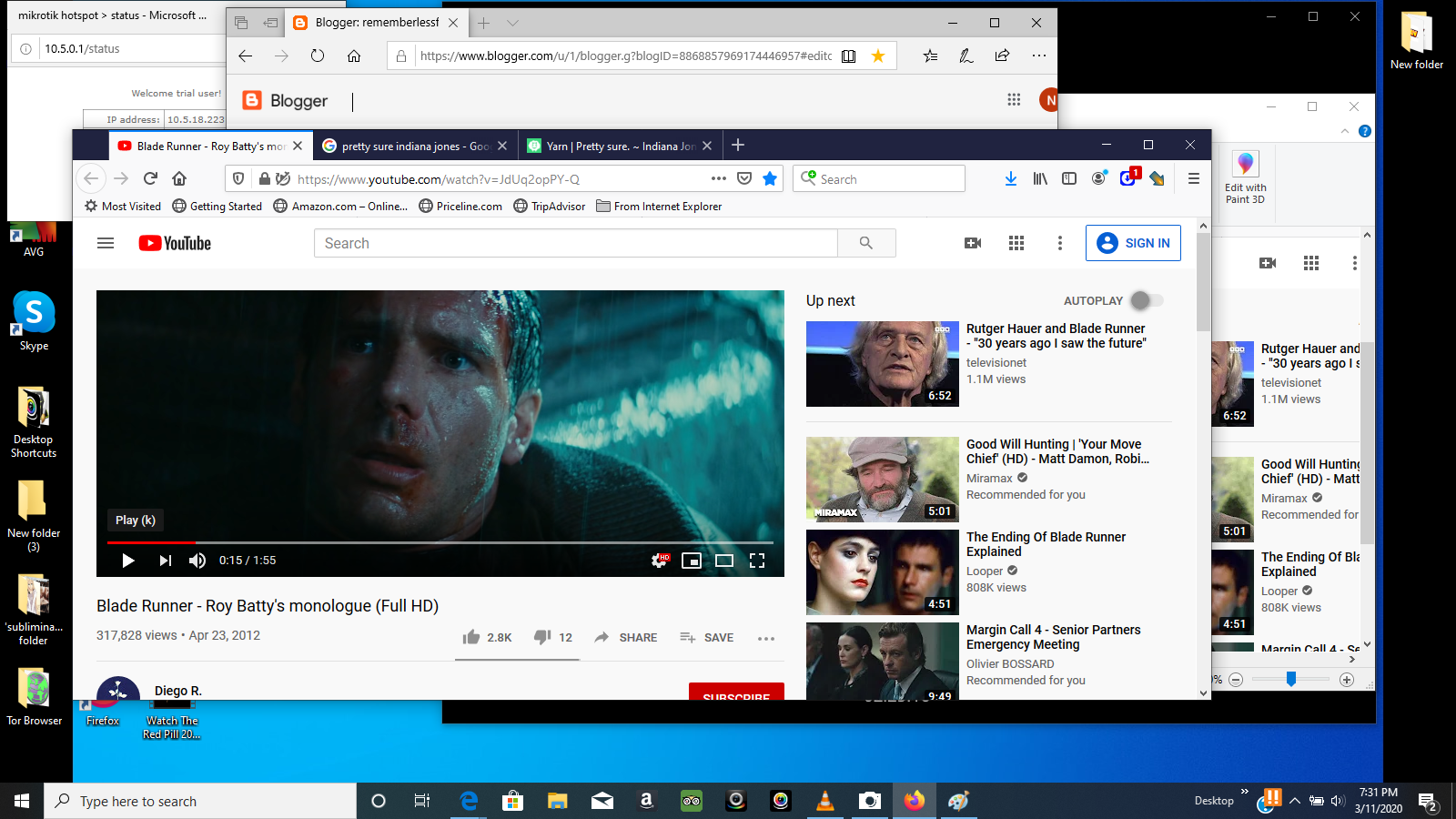
Task: Open Rutger Hauer and Blade Runner video
Action: pyautogui.click(x=1056, y=336)
